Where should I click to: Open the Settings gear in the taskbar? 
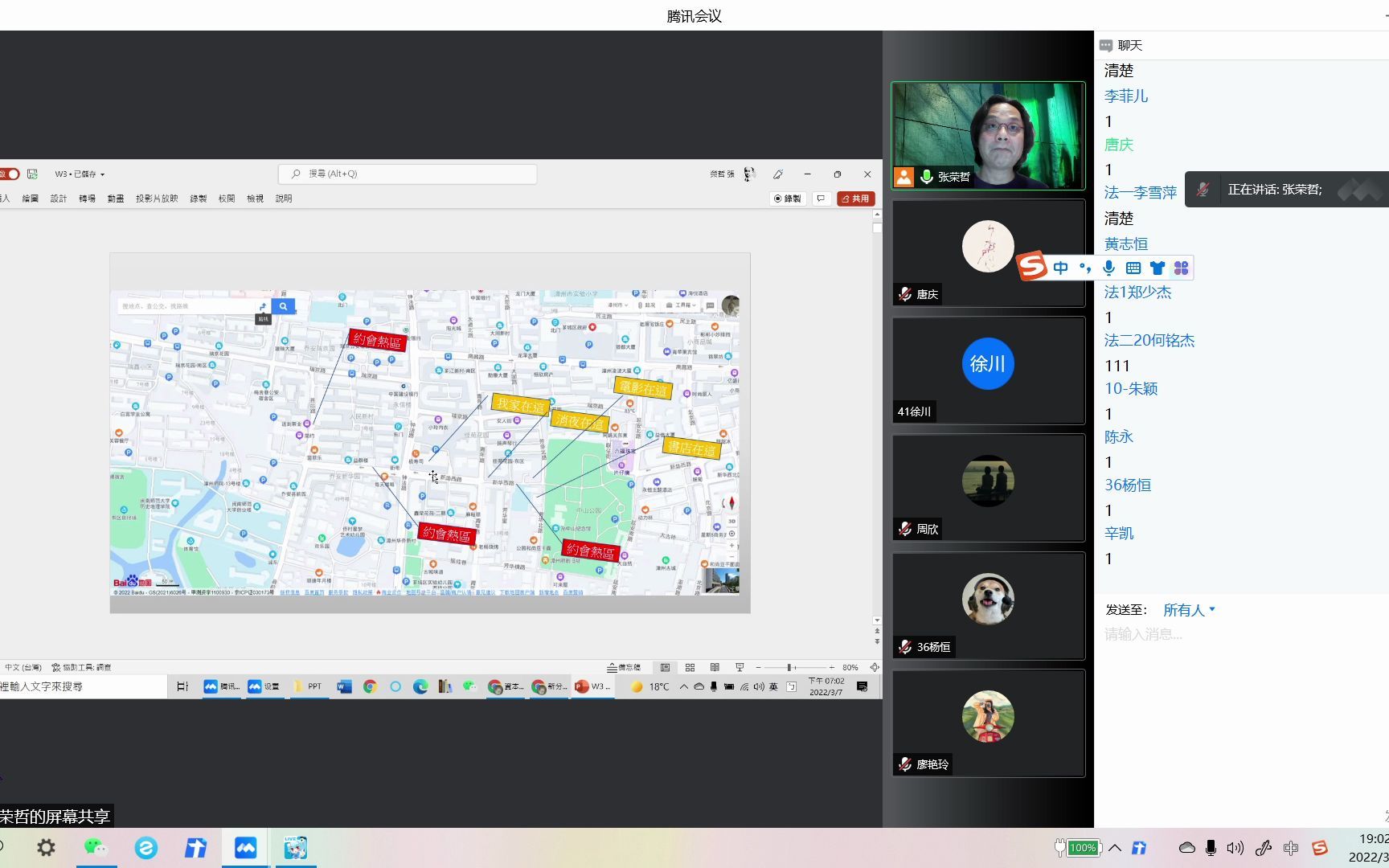click(46, 847)
